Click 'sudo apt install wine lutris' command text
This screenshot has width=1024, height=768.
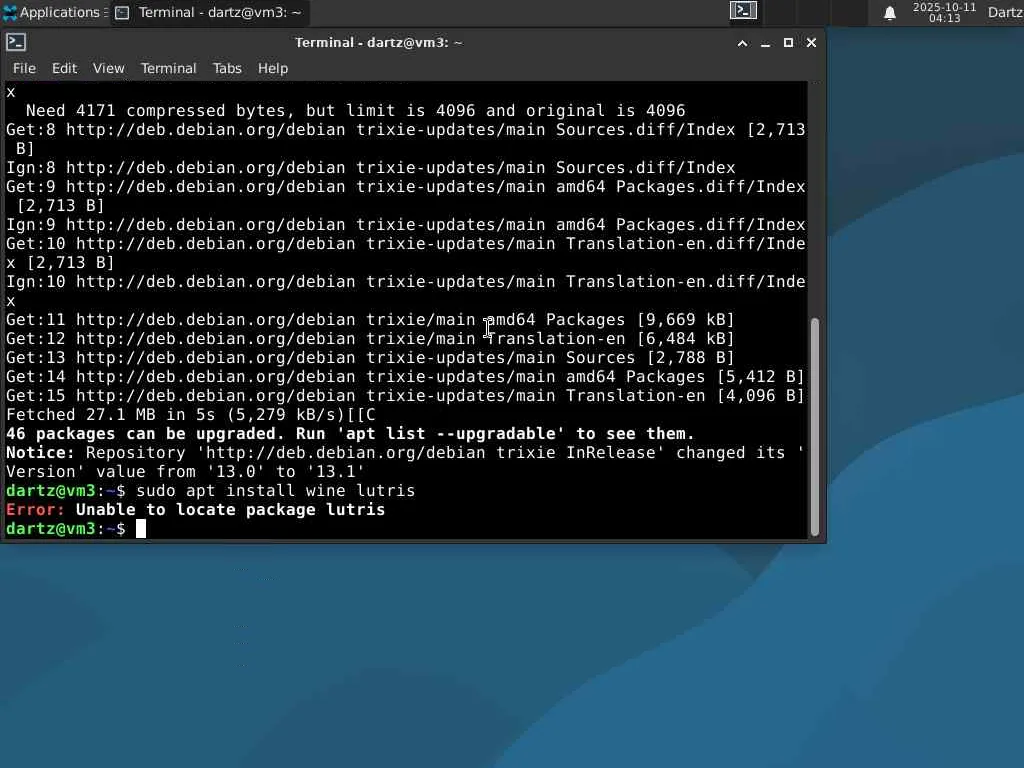tap(276, 490)
